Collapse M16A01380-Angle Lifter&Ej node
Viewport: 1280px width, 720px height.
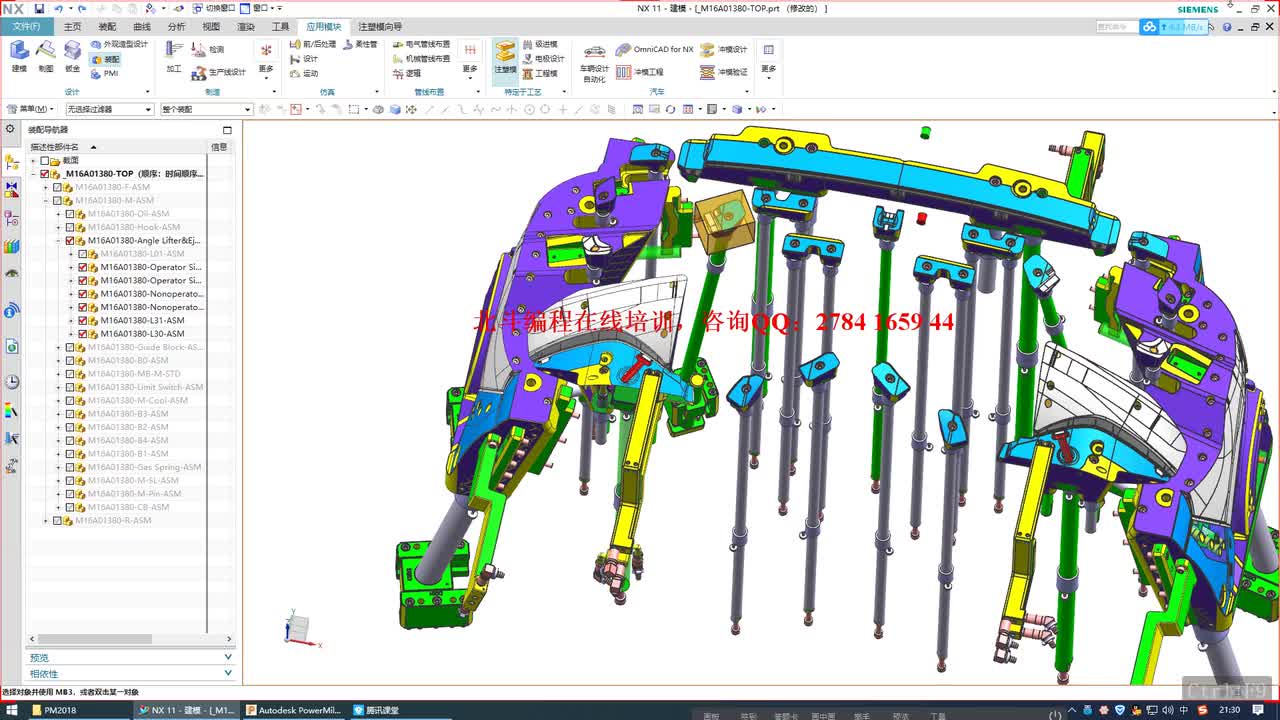tap(59, 241)
